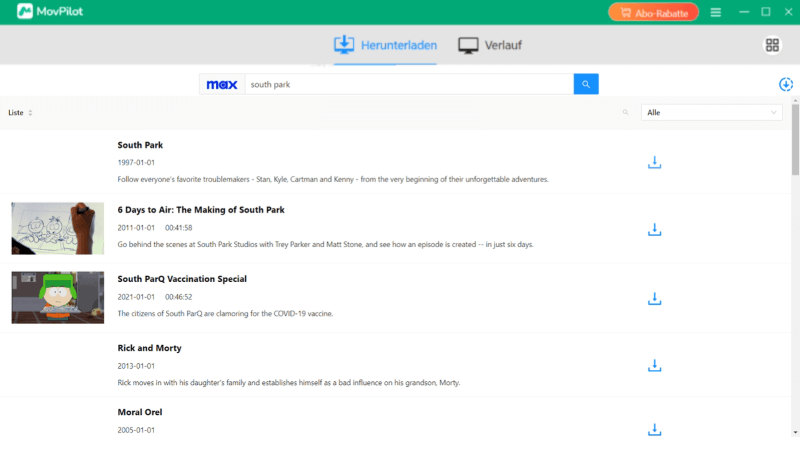Click the date 1997-01-01
Viewport: 800px width, 455px height.
(x=136, y=163)
